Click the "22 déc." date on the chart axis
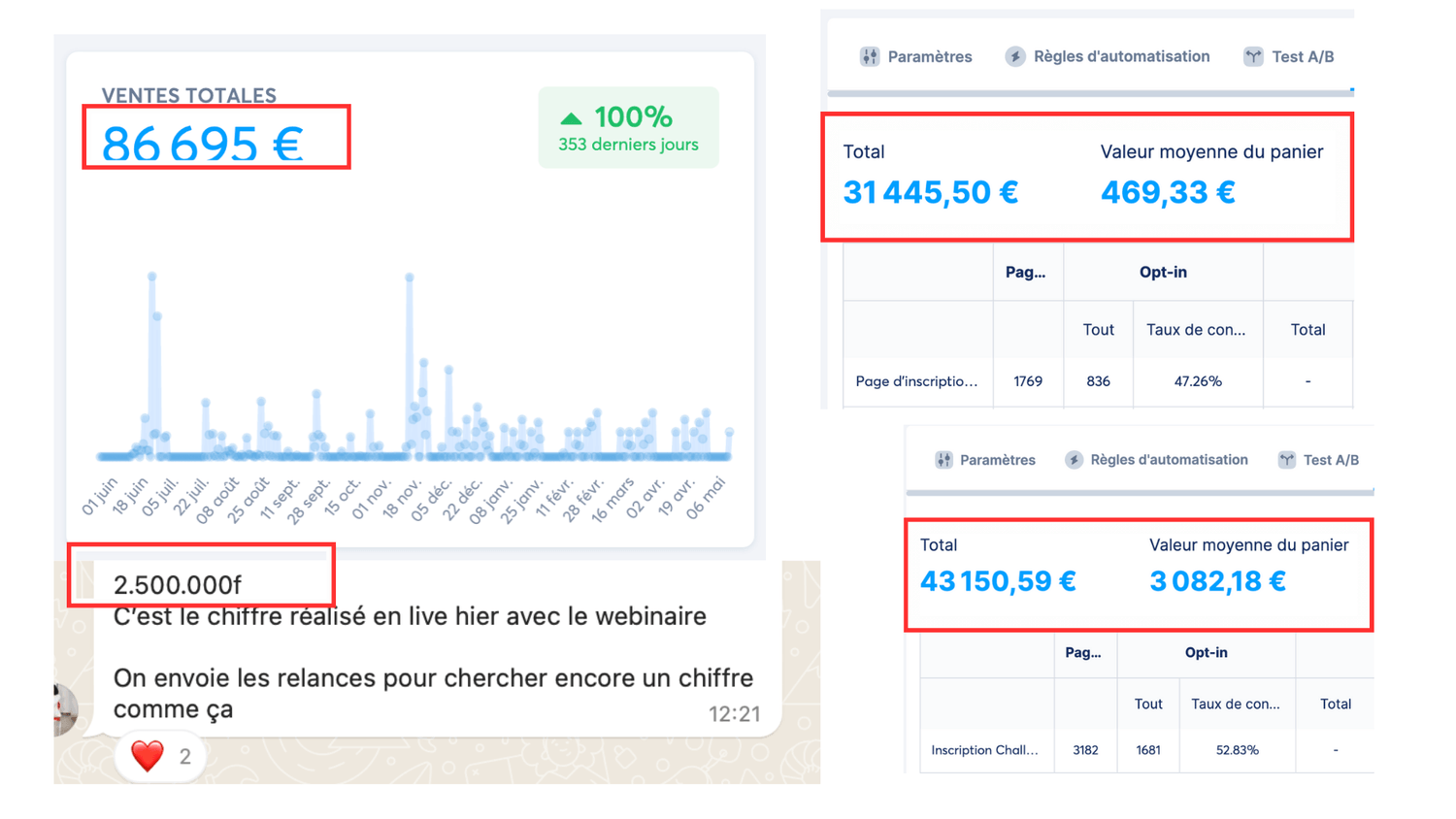Screen dimensions: 1456x819 [x=463, y=499]
